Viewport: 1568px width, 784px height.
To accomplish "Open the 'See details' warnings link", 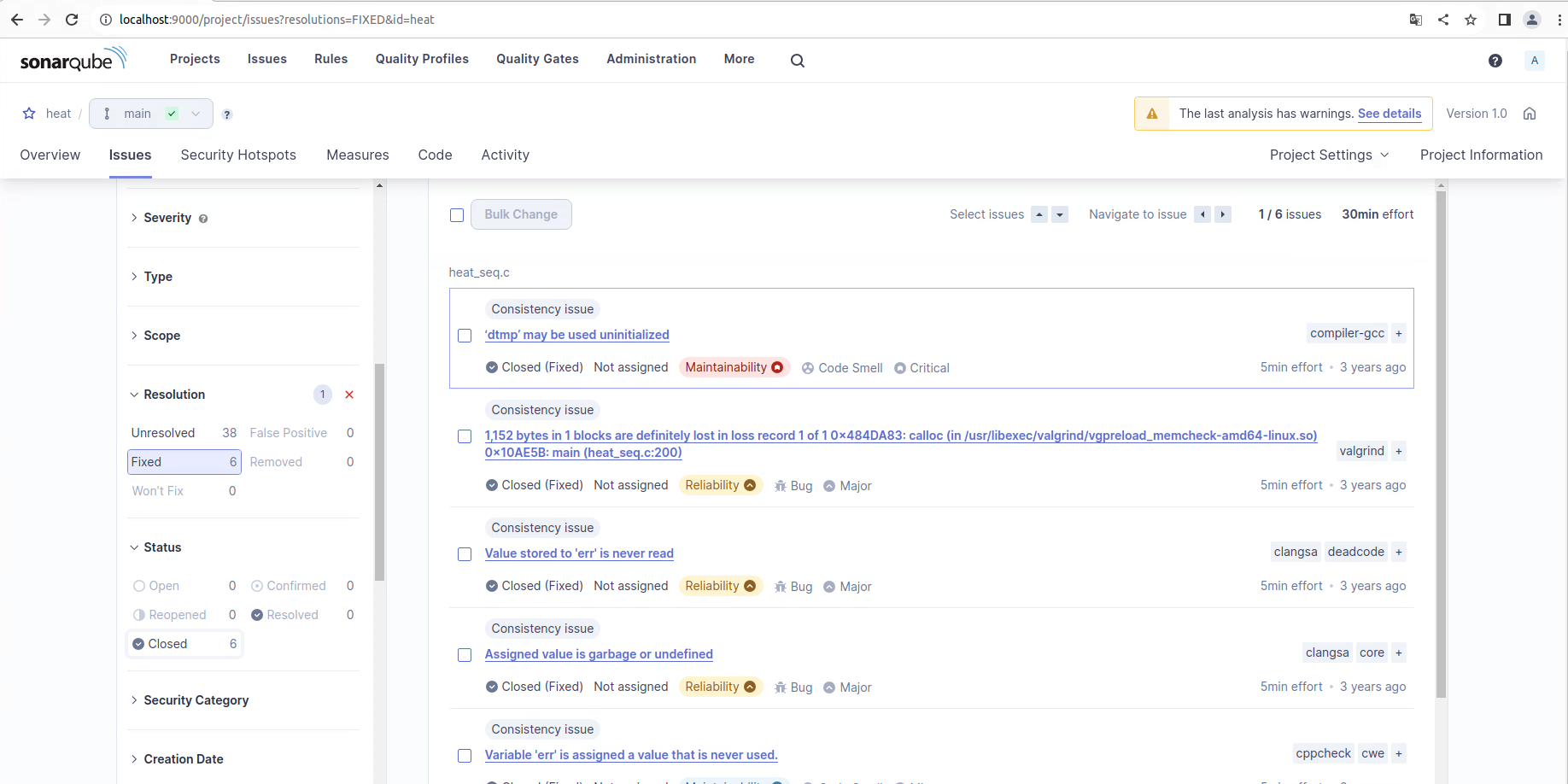I will (1389, 114).
